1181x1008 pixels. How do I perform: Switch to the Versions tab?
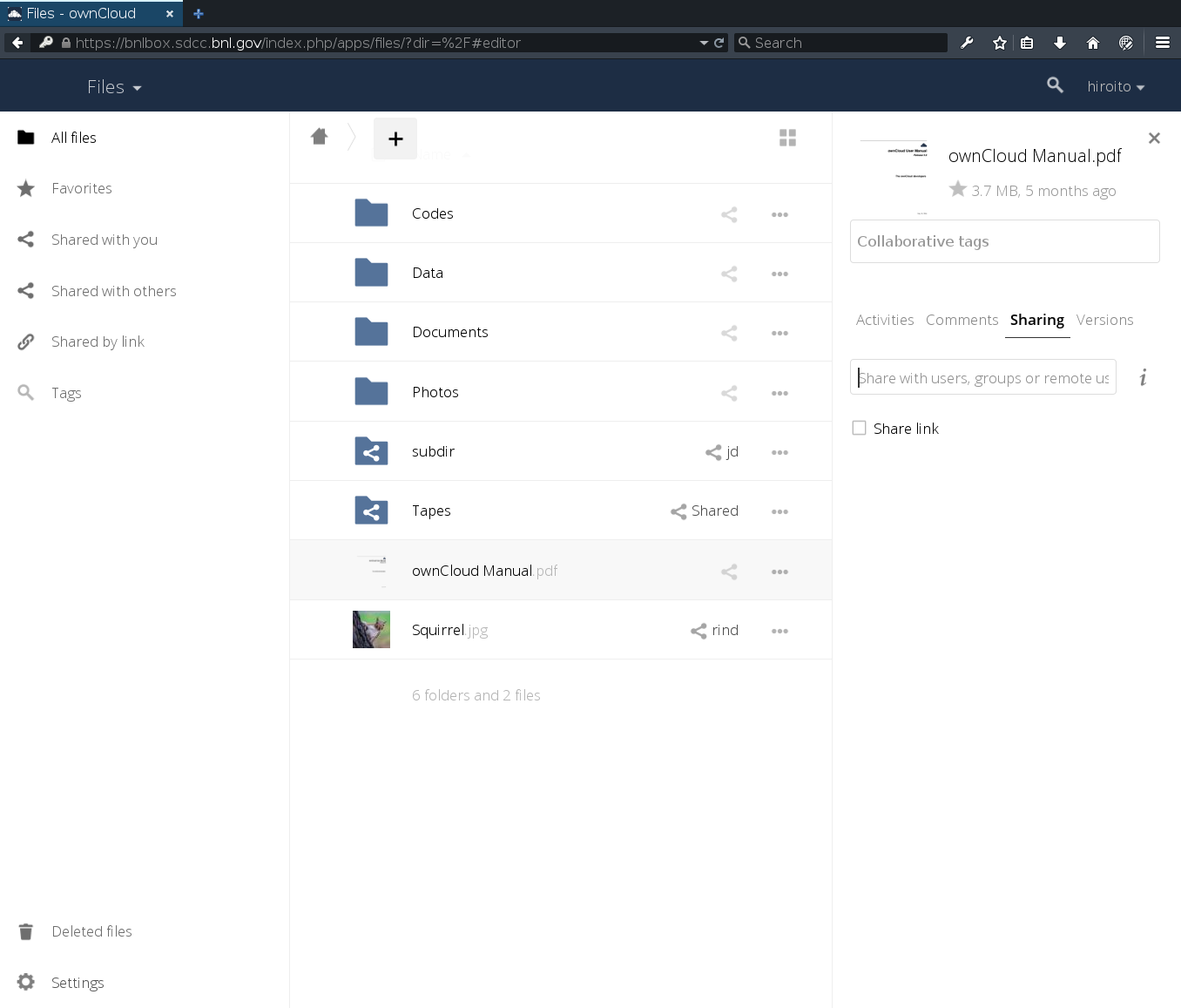[x=1104, y=320]
